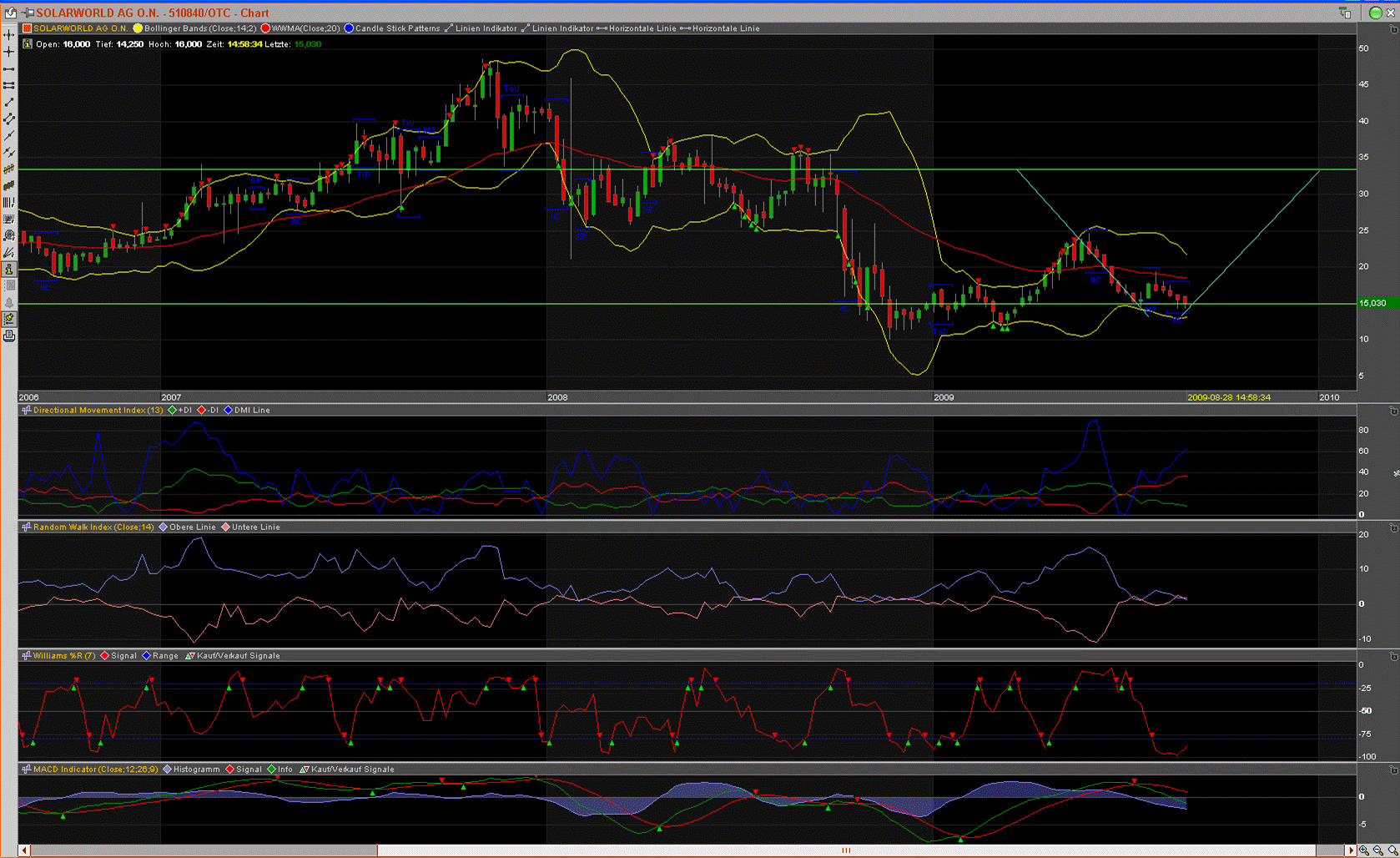1400x858 pixels.
Task: Click the window docking icon at top right
Action: point(1345,13)
